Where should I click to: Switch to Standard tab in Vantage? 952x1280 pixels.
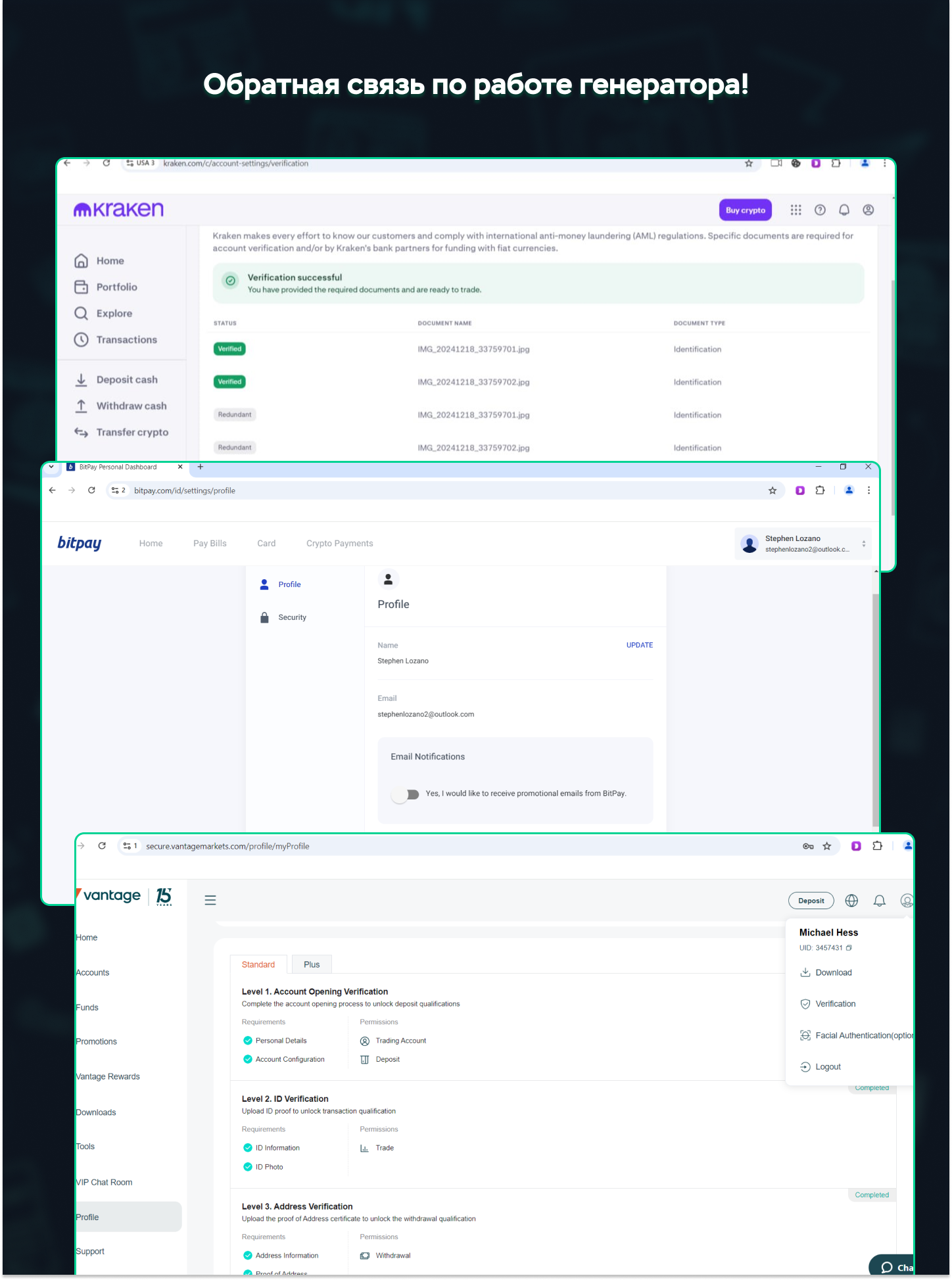(258, 964)
